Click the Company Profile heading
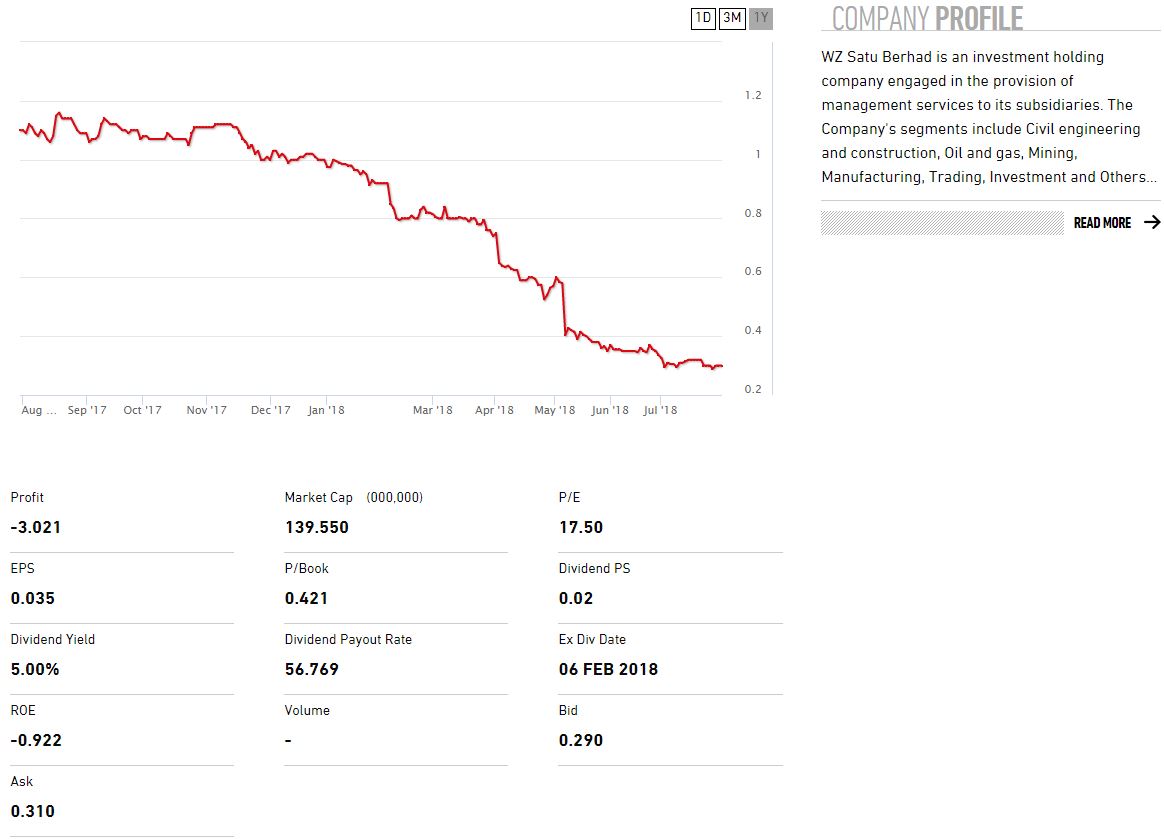The image size is (1164, 839). pyautogui.click(x=927, y=18)
